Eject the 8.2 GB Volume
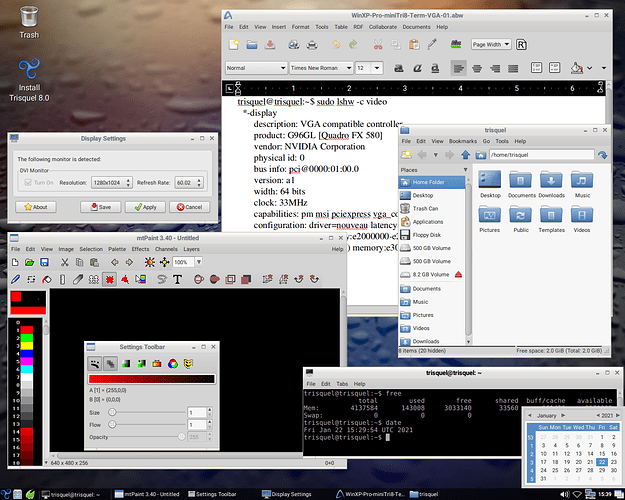 click(x=458, y=274)
